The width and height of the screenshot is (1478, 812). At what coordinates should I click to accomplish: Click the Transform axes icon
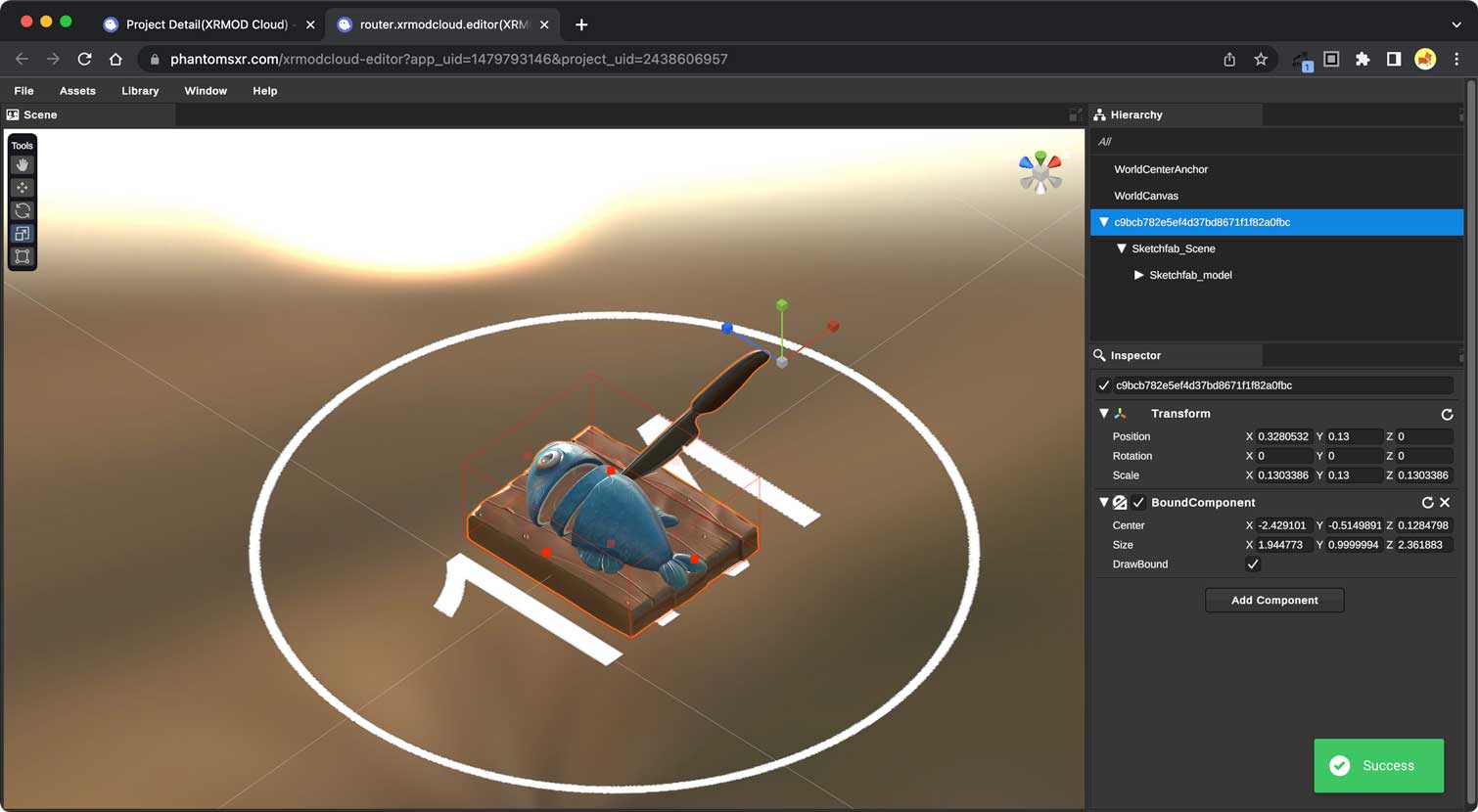point(1120,414)
